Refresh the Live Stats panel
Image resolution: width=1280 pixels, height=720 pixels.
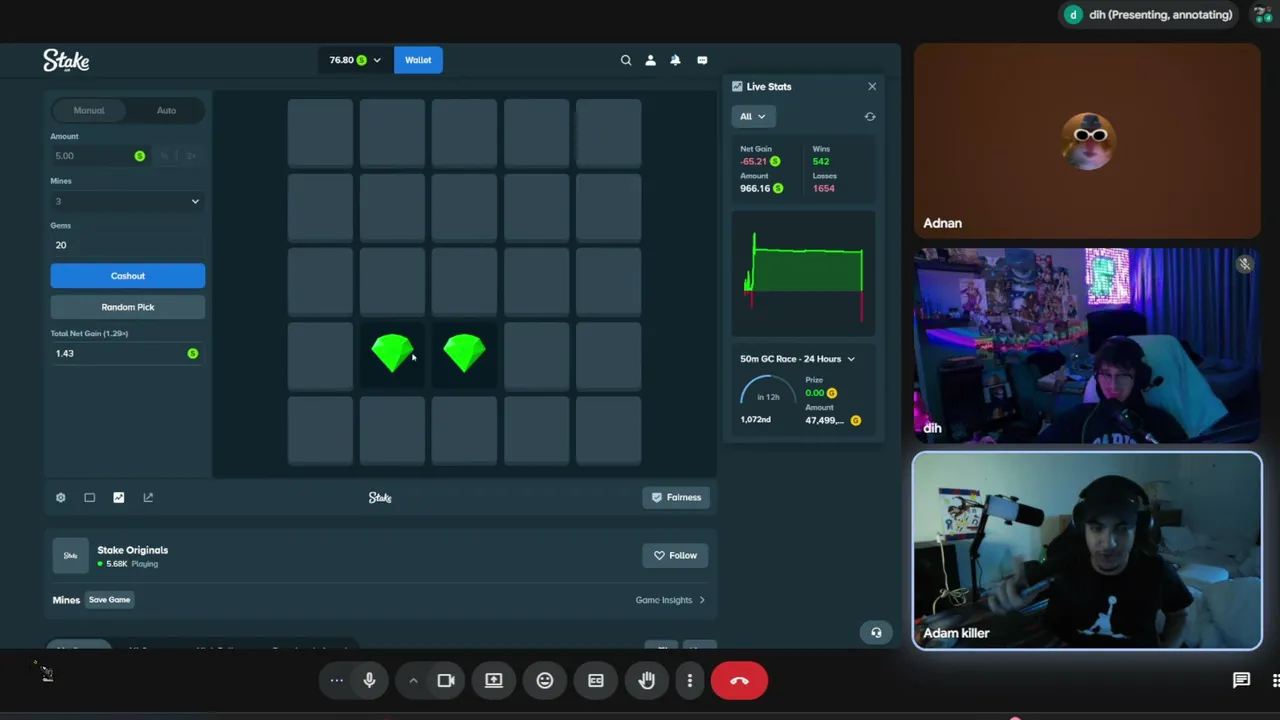pos(870,117)
